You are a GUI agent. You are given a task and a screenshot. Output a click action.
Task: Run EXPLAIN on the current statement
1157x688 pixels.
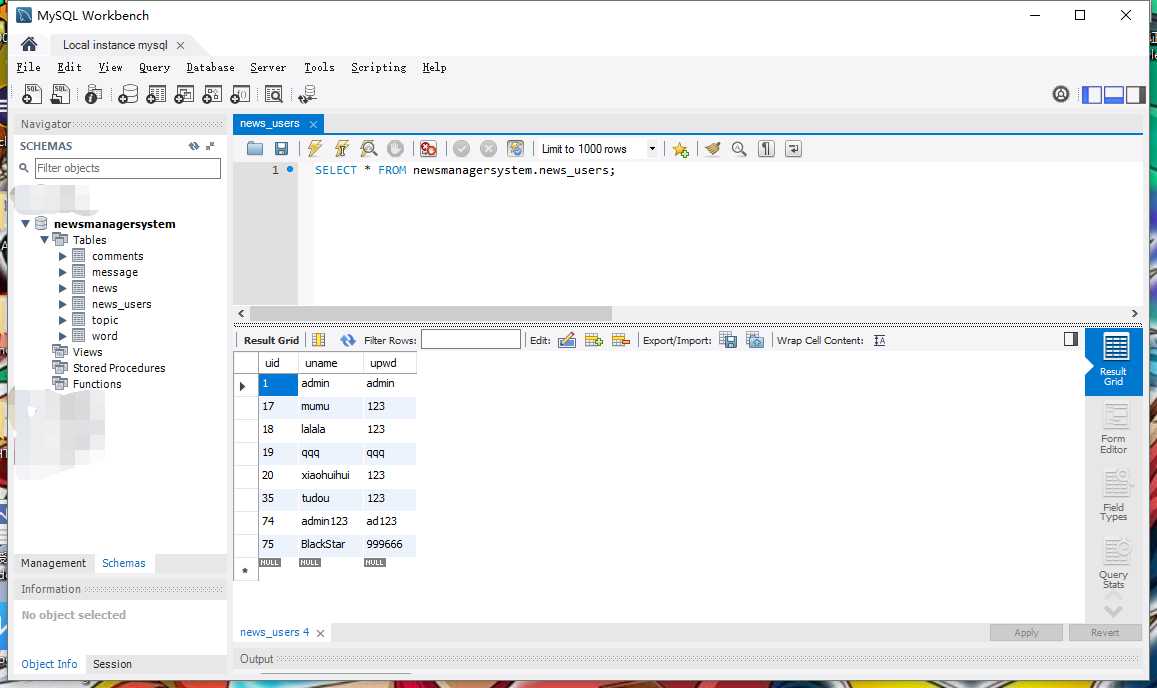pyautogui.click(x=369, y=148)
